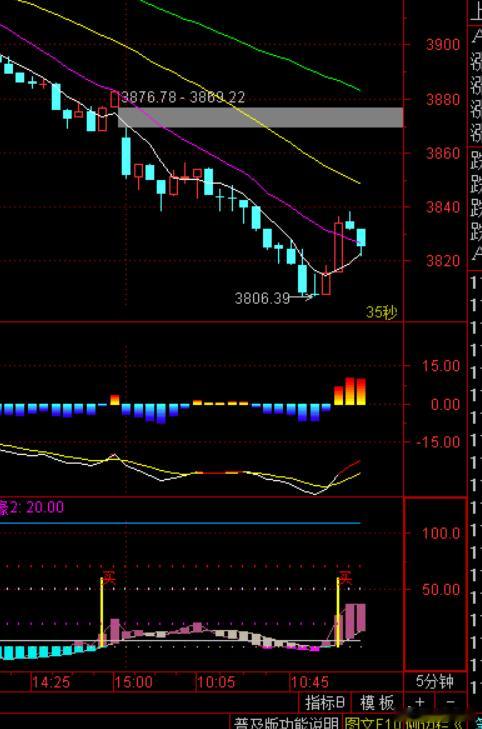Click the 指标B button

(x=324, y=702)
